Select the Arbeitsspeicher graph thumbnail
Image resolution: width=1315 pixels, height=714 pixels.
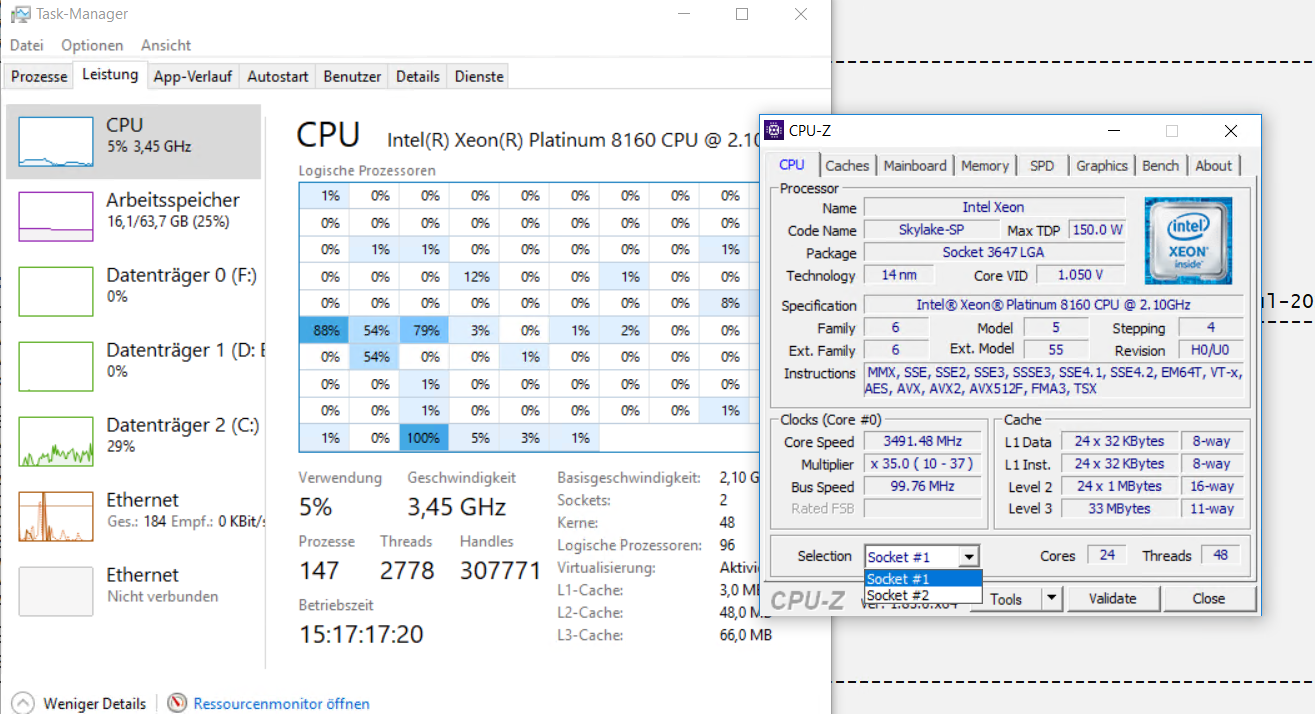click(x=54, y=216)
